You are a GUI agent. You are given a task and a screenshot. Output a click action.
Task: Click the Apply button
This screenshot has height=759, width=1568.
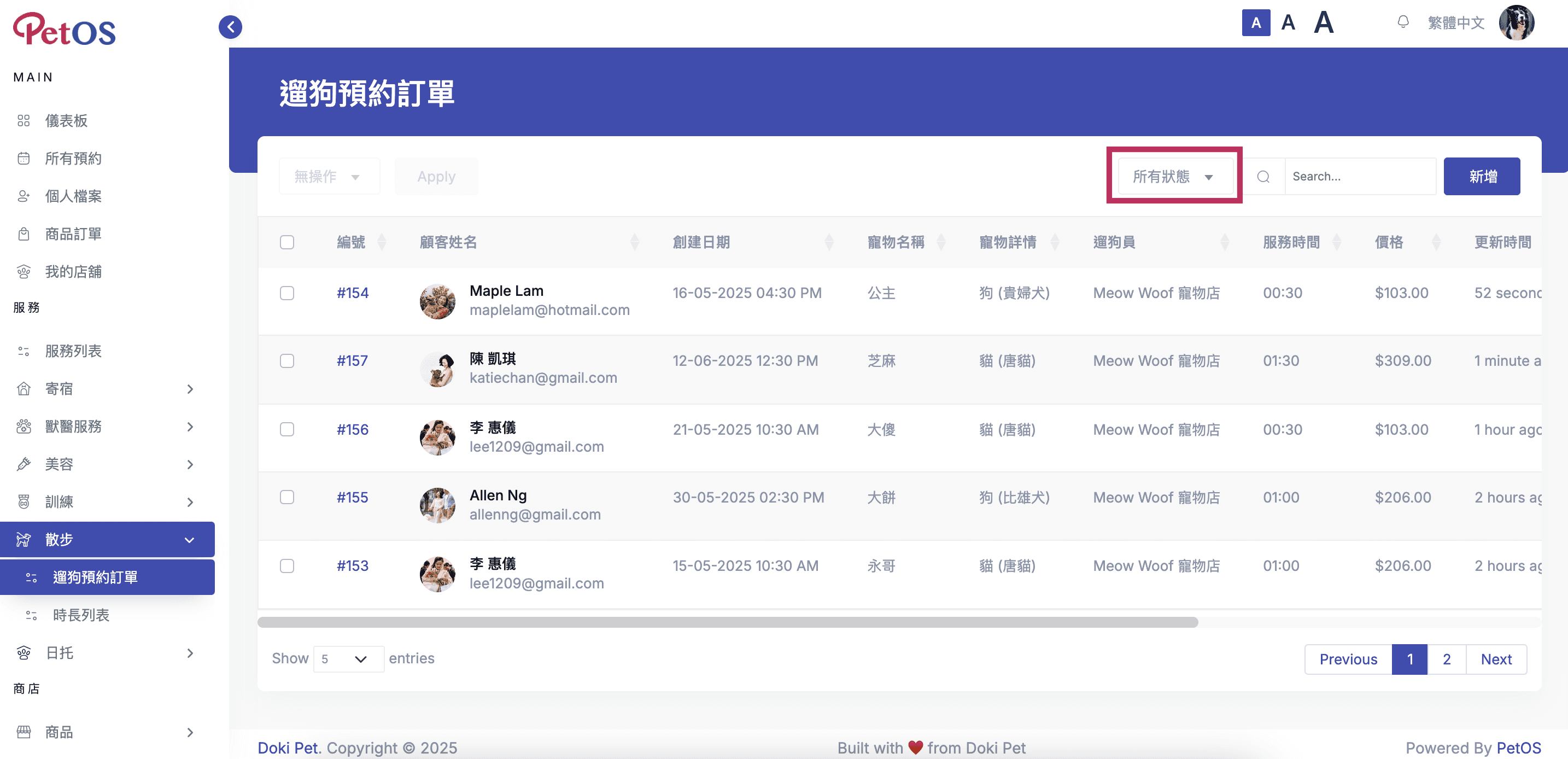coord(436,177)
